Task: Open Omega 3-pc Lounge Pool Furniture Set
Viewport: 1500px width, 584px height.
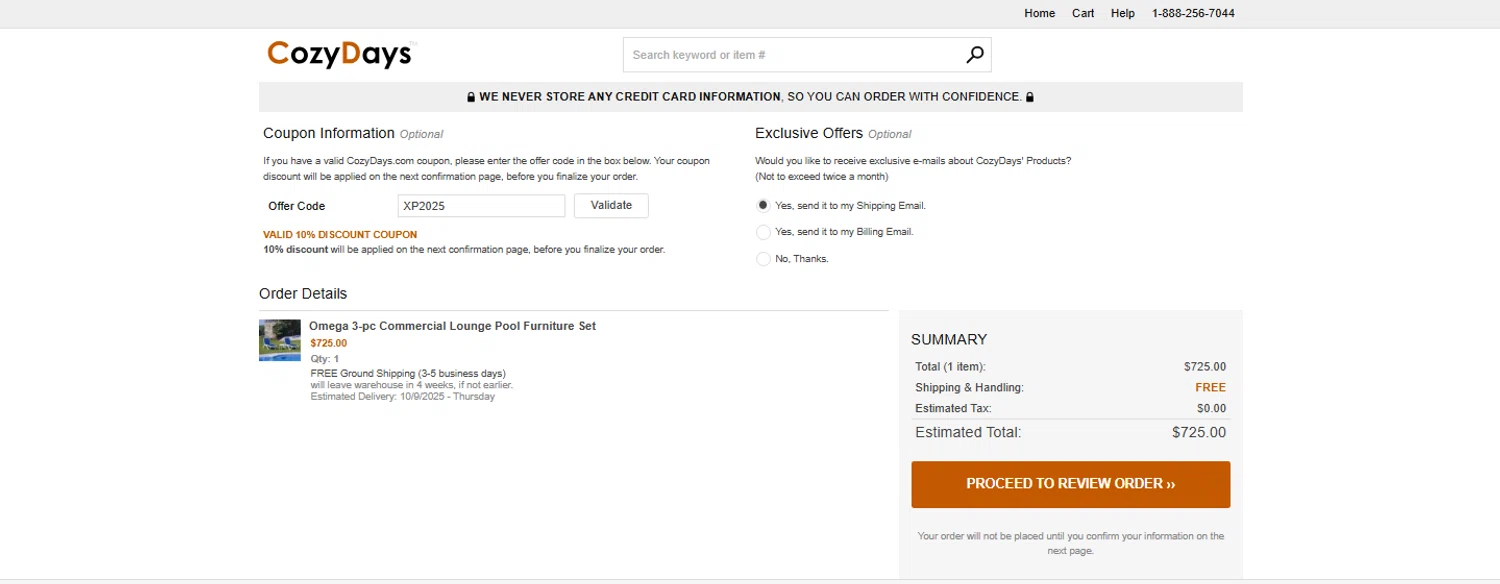Action: coord(452,326)
